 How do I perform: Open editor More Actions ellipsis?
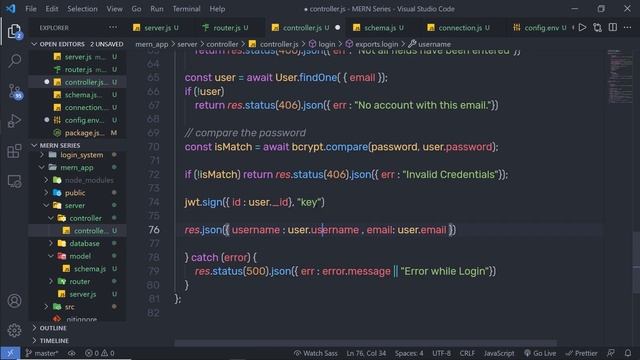pos(628,28)
